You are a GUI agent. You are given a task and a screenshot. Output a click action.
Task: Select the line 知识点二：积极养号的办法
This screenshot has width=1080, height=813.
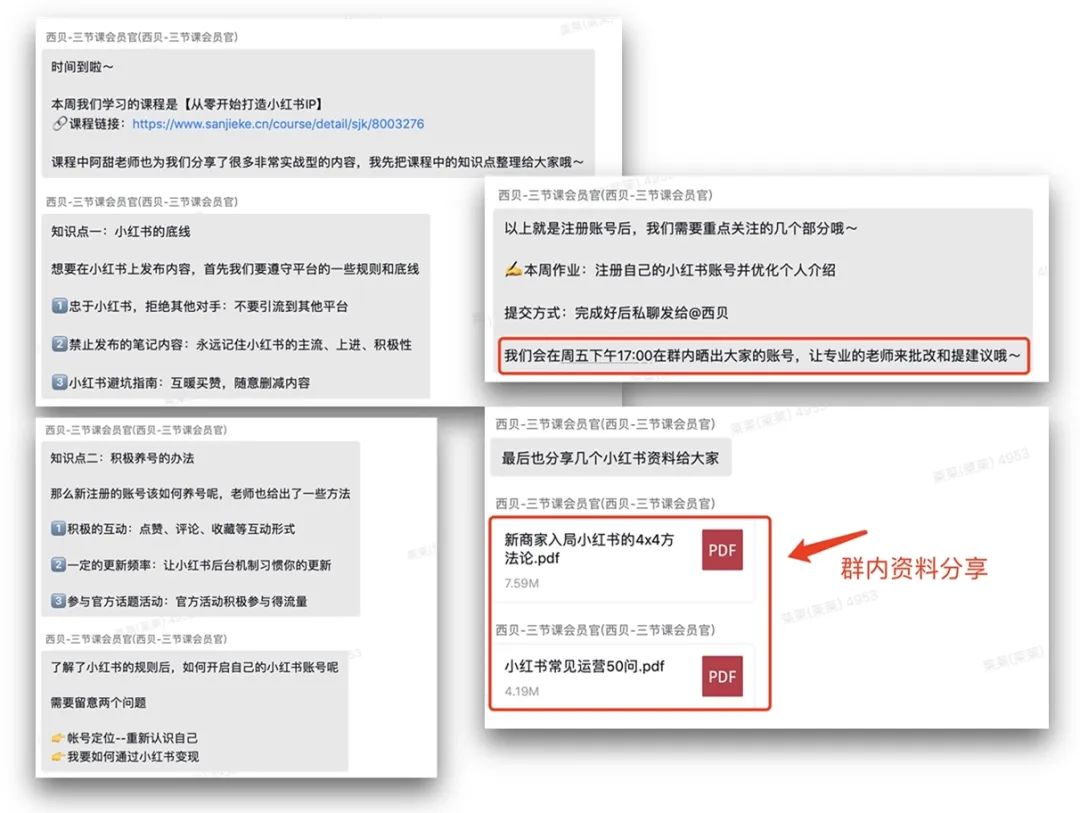point(122,458)
